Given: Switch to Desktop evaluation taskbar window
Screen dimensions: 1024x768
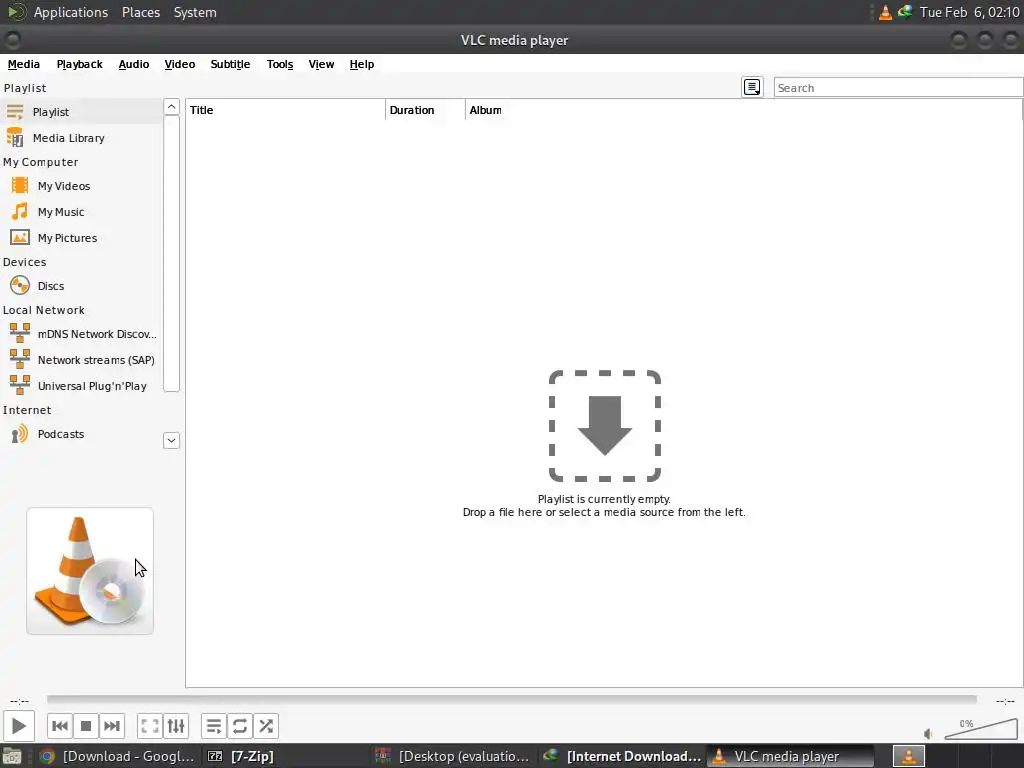Looking at the screenshot, I should [x=452, y=756].
